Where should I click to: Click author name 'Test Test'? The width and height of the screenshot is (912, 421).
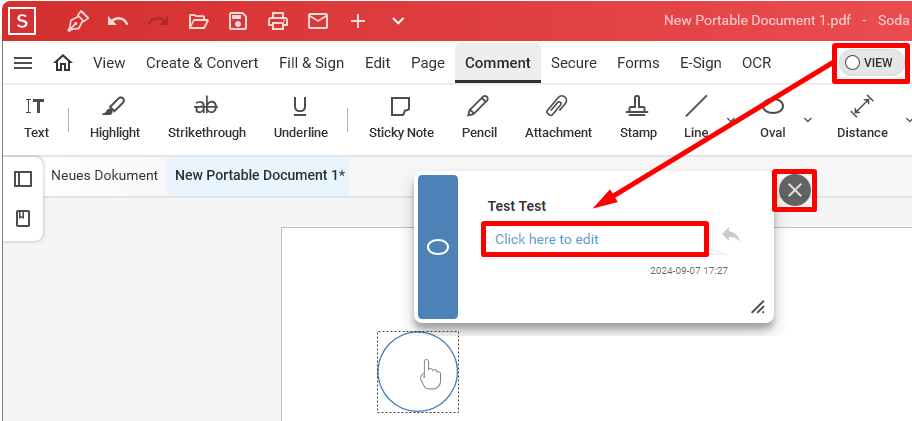pos(517,206)
